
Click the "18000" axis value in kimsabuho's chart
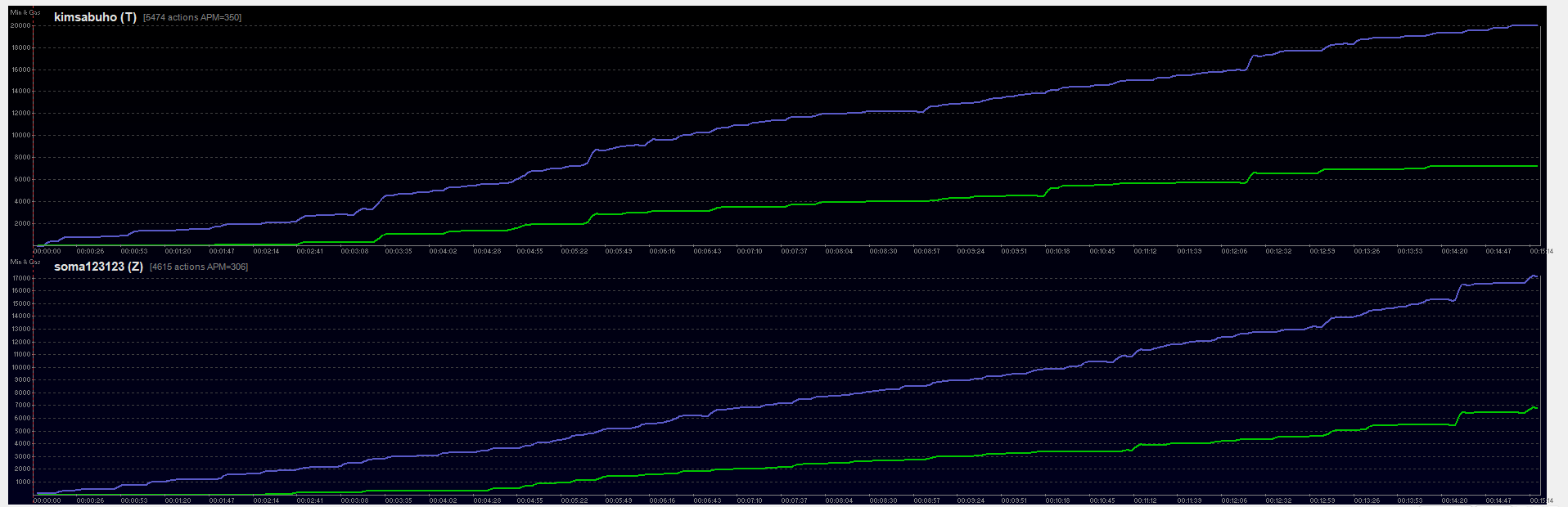click(x=20, y=47)
